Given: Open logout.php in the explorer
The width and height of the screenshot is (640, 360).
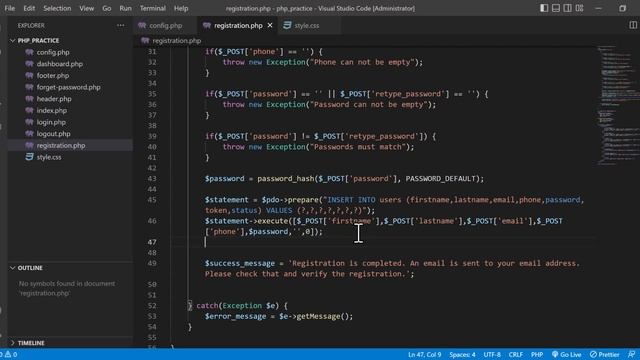Looking at the screenshot, I should (x=53, y=133).
